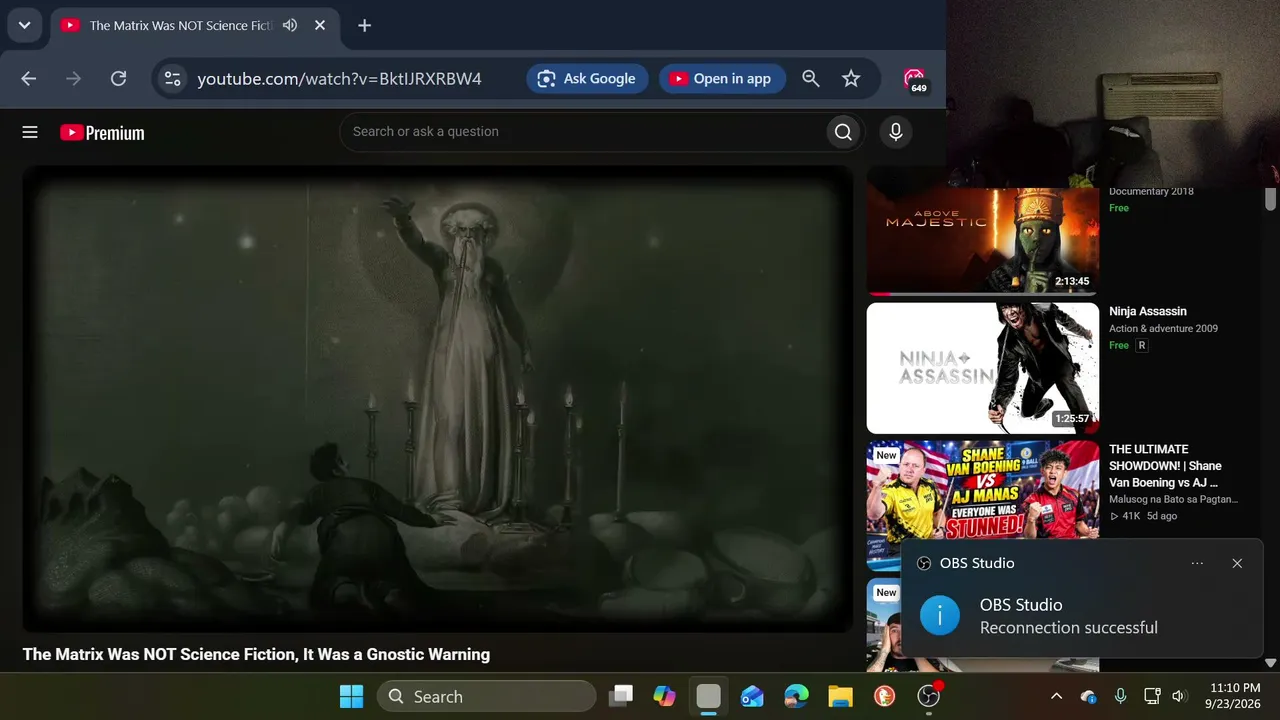Image resolution: width=1280 pixels, height=720 pixels.
Task: Bookmark this page with the star
Action: point(851,78)
